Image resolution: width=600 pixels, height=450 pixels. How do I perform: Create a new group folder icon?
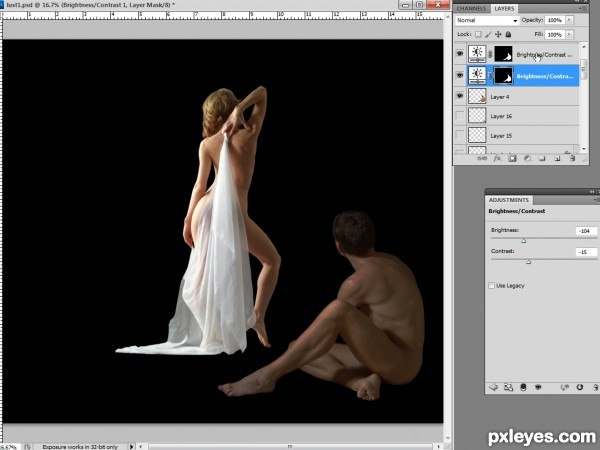(x=542, y=158)
